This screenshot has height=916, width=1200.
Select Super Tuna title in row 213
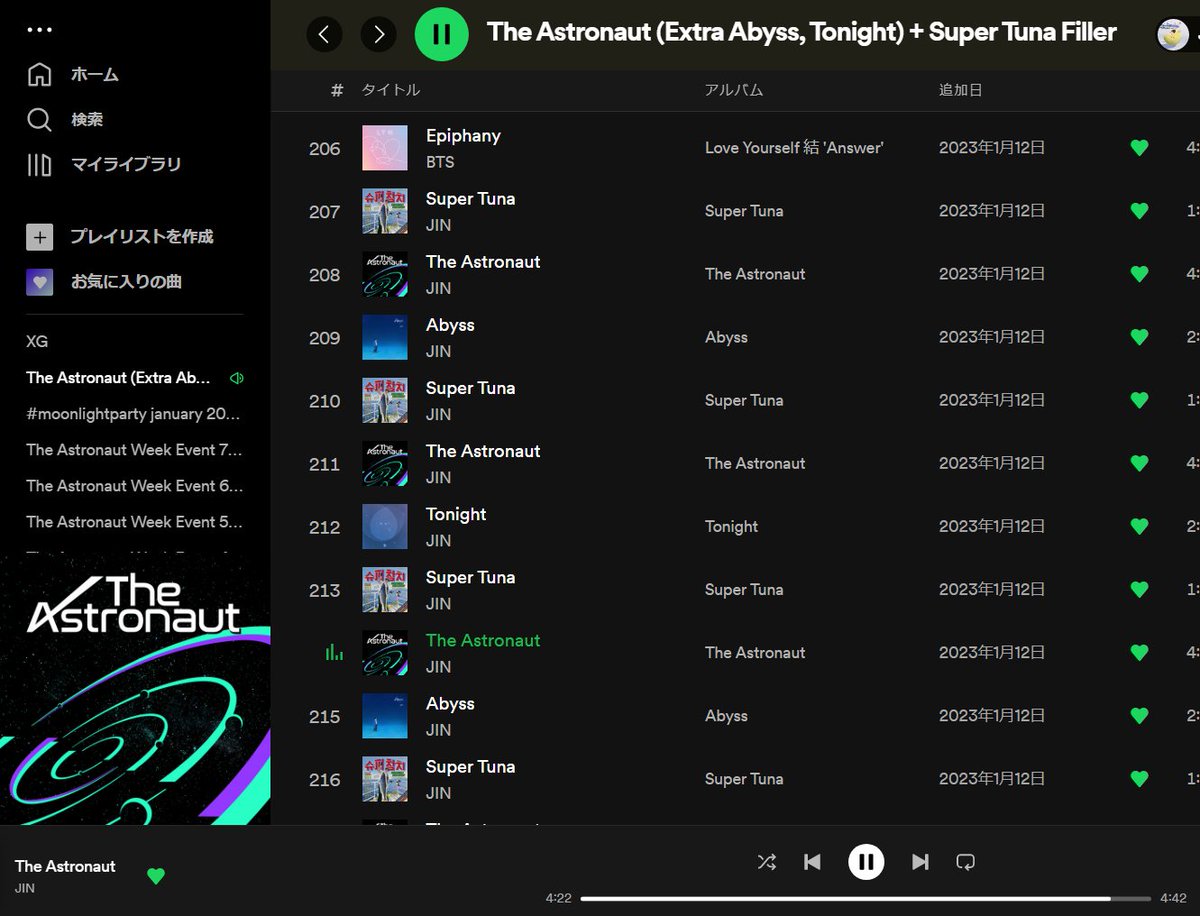point(471,577)
